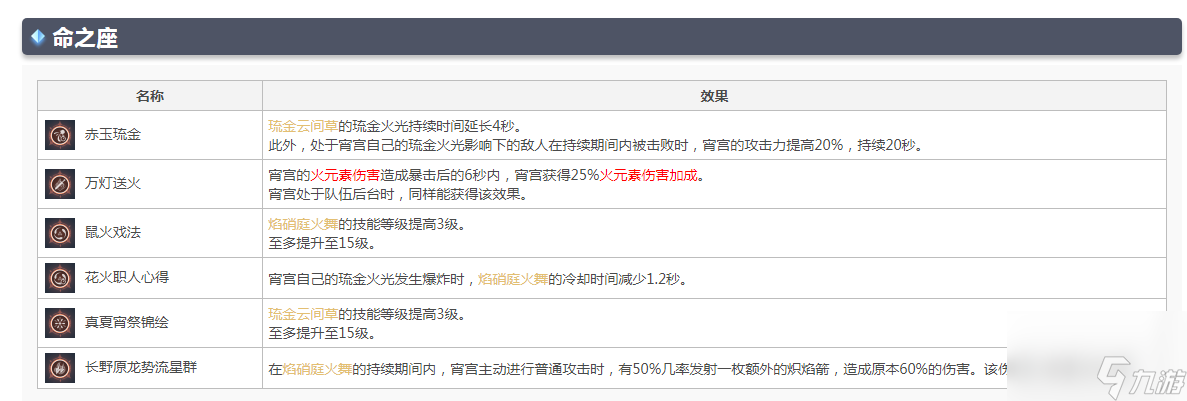Click the 真夏宵祭锦绘 constellation icon
Screen dimensions: 1187x401
(60, 323)
